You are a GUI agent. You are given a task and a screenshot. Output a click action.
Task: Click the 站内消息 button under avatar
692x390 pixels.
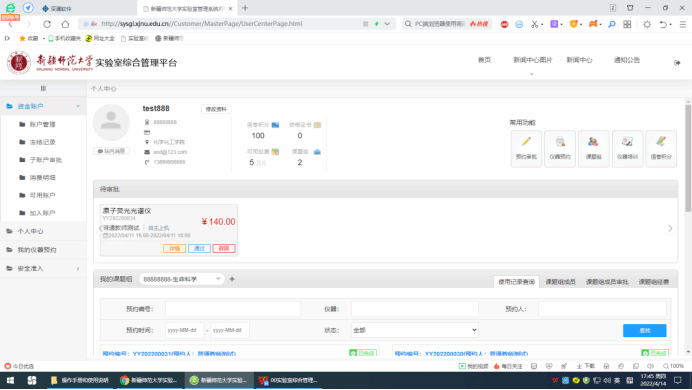[x=111, y=151]
